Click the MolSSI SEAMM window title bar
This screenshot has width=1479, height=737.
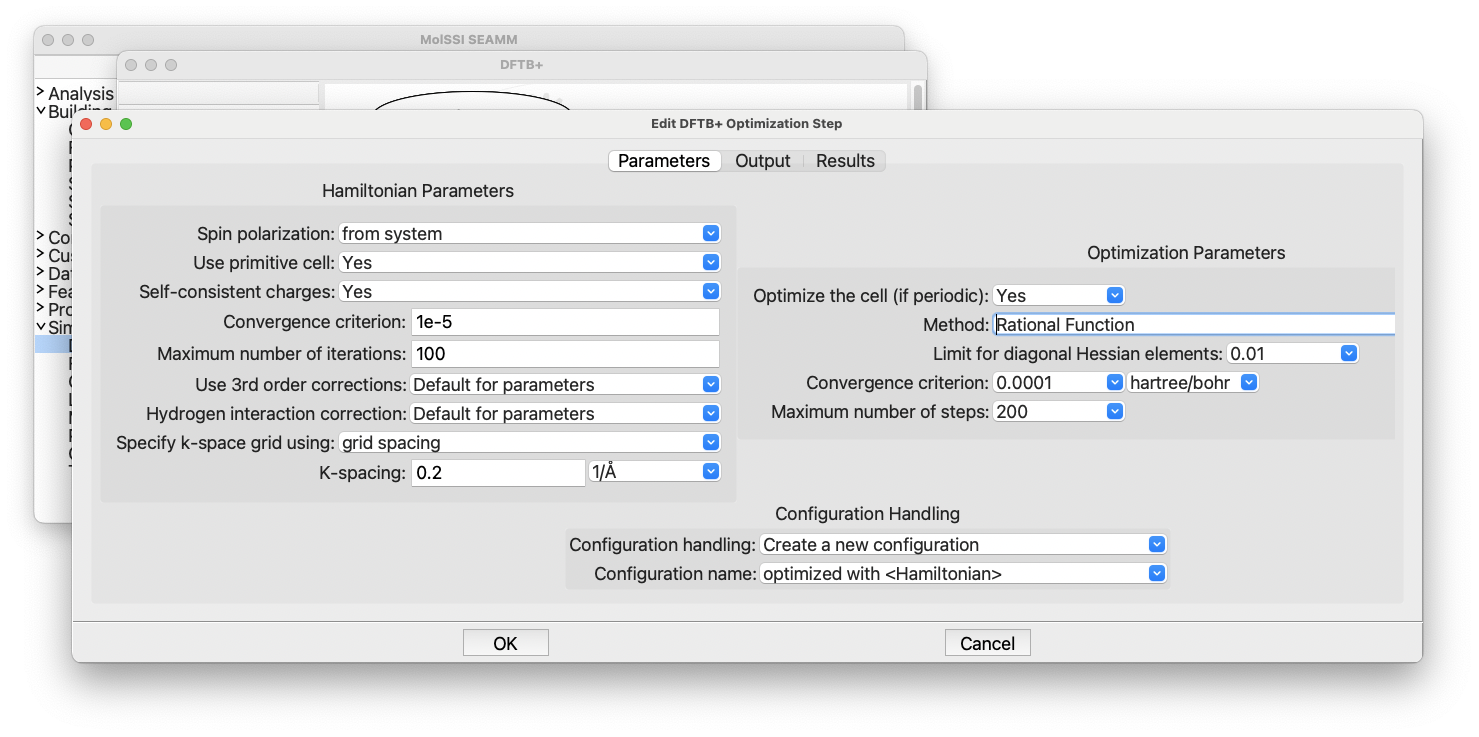(x=469, y=39)
